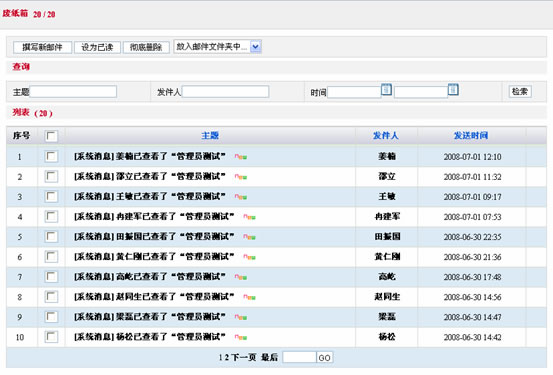
Task: Click the New badge on the 09:17 message
Action: 241,197
